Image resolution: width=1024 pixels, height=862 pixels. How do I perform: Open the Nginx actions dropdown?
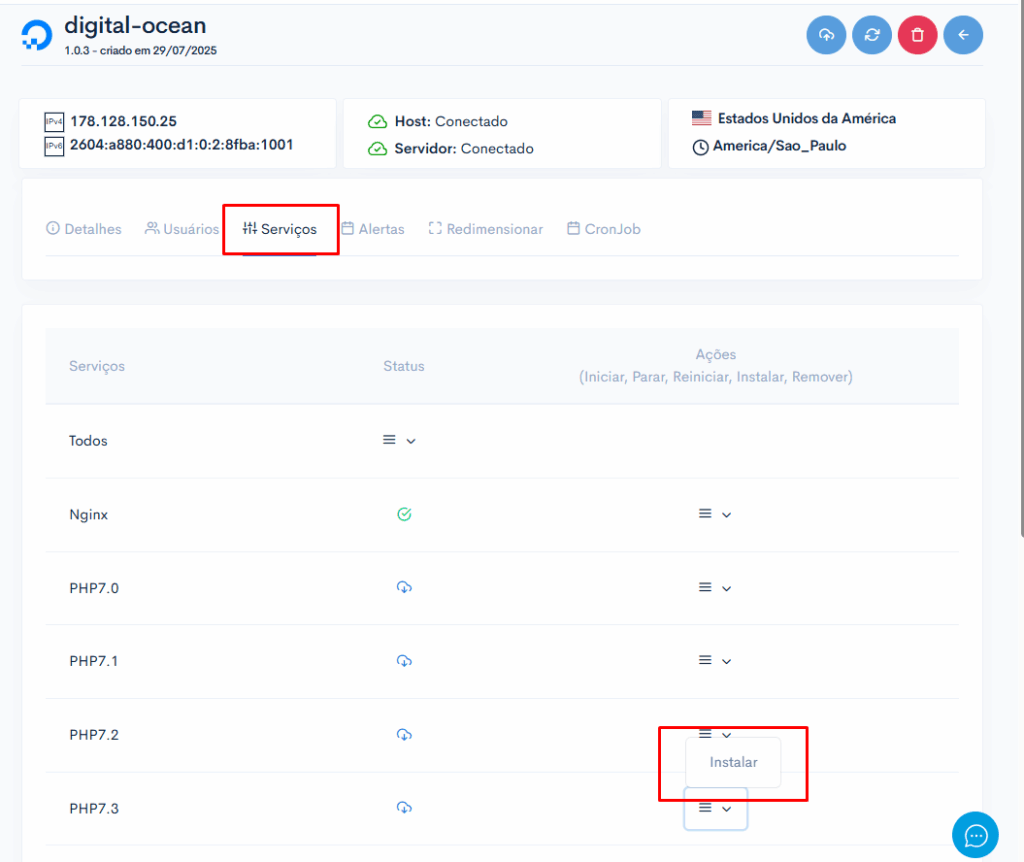(715, 515)
